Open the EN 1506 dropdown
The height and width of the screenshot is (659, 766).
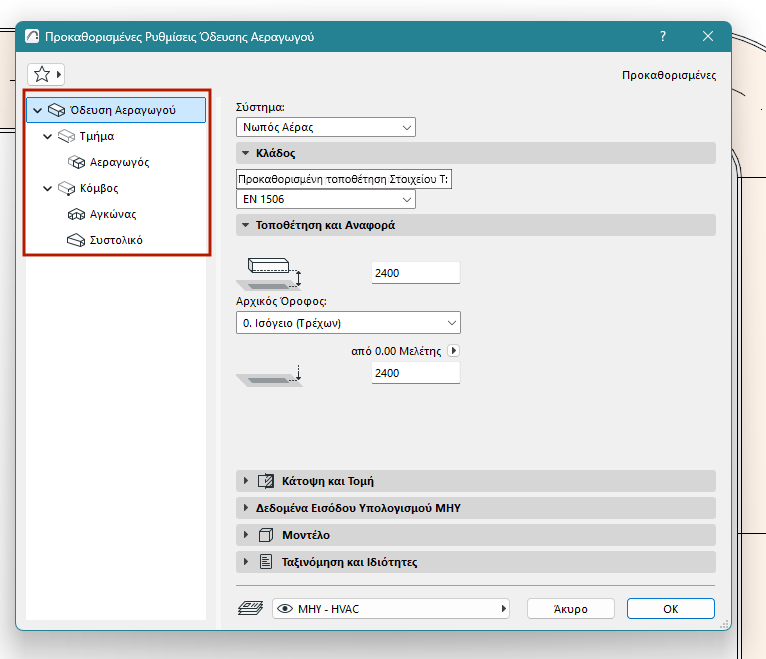click(326, 199)
